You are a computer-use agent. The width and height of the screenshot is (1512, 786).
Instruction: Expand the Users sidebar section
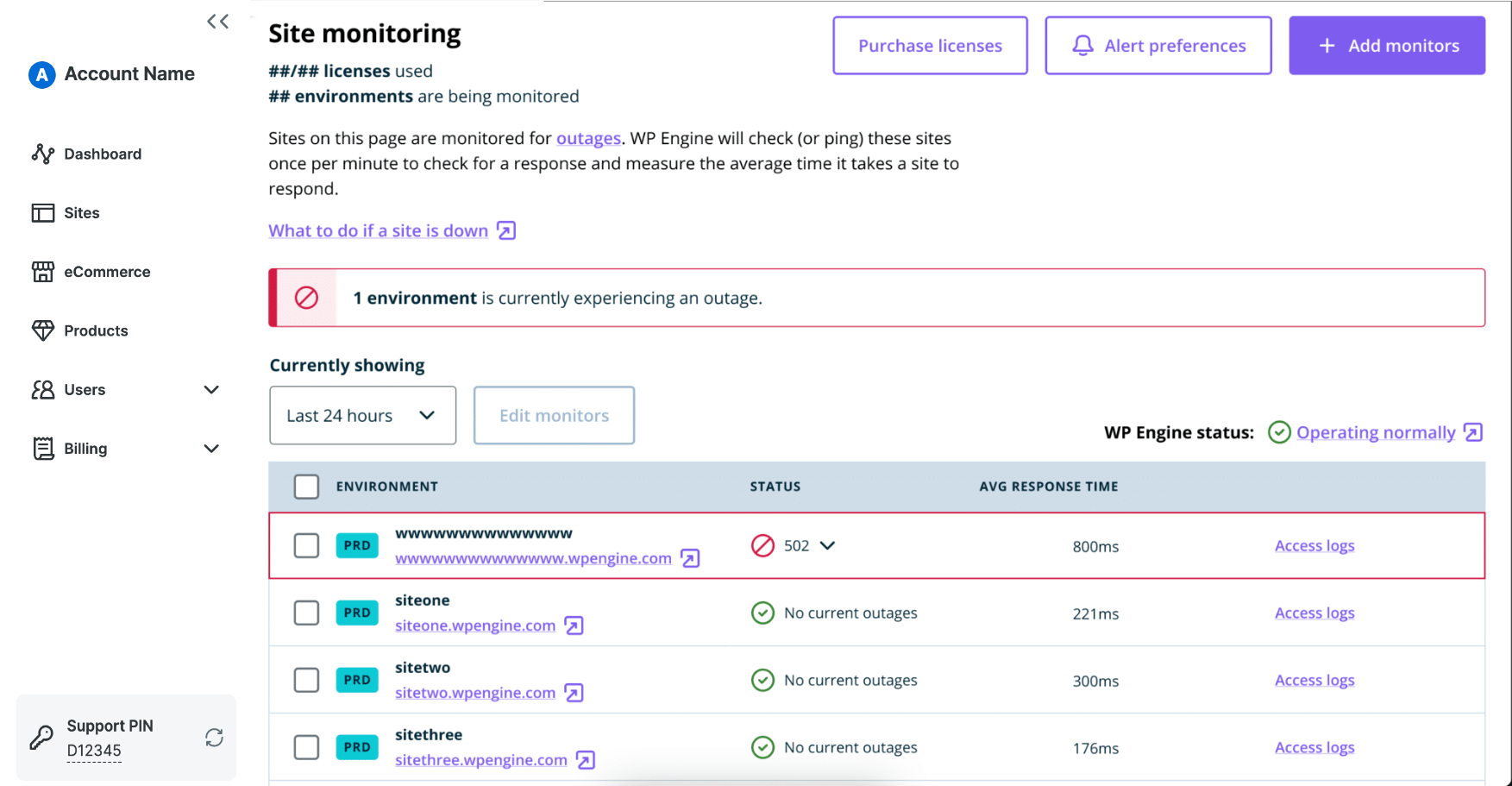tap(211, 389)
